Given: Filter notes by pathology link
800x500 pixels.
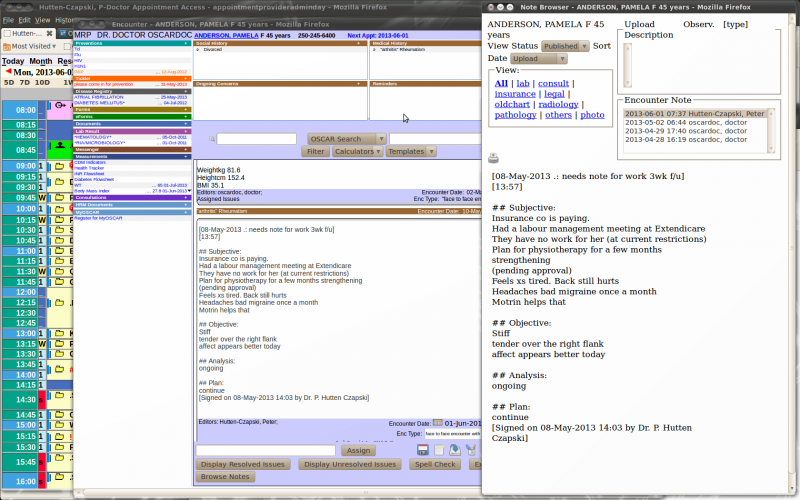Looking at the screenshot, I should coord(515,115).
